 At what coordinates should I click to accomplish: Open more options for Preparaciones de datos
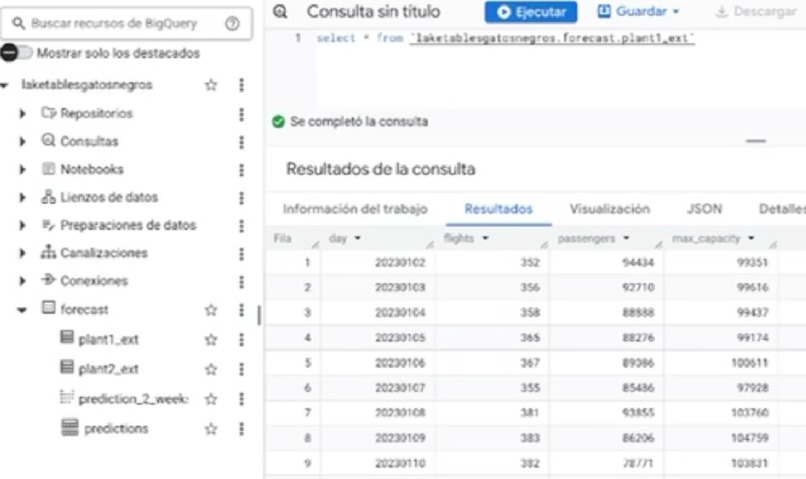[x=242, y=225]
